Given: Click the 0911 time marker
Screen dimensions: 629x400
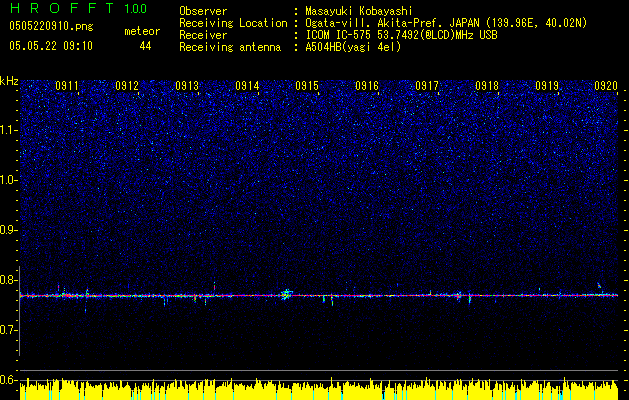Looking at the screenshot, I should tap(67, 86).
